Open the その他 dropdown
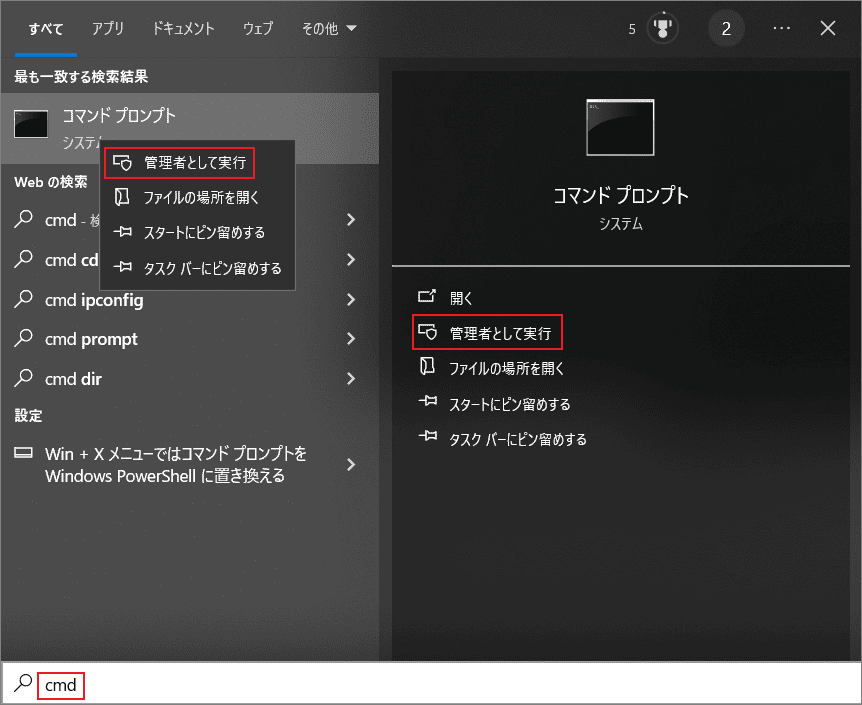This screenshot has height=705, width=862. (329, 28)
